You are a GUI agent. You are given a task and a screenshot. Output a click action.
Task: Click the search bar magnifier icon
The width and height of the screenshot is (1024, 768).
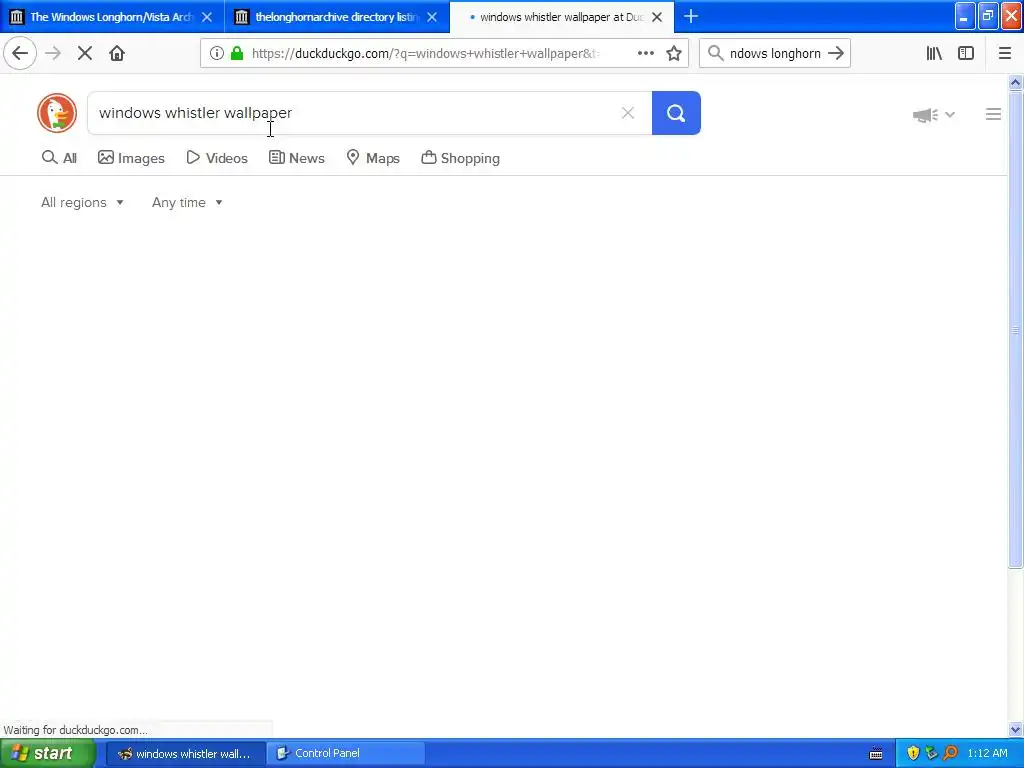(716, 54)
